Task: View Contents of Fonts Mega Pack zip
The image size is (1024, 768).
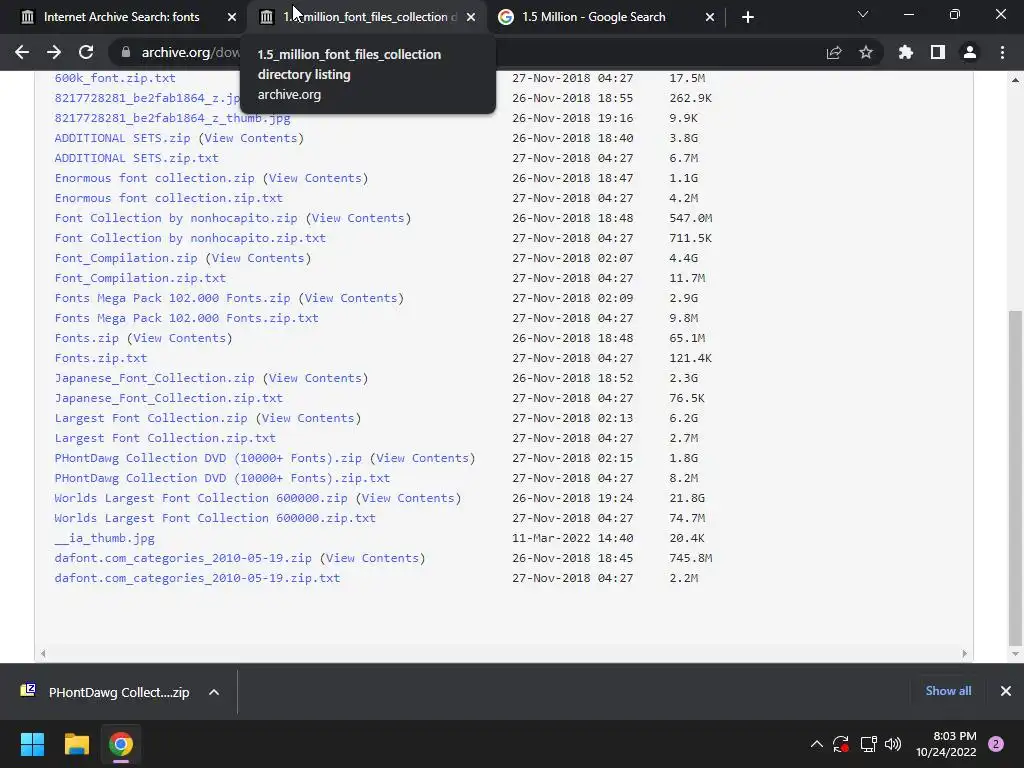Action: pos(351,298)
